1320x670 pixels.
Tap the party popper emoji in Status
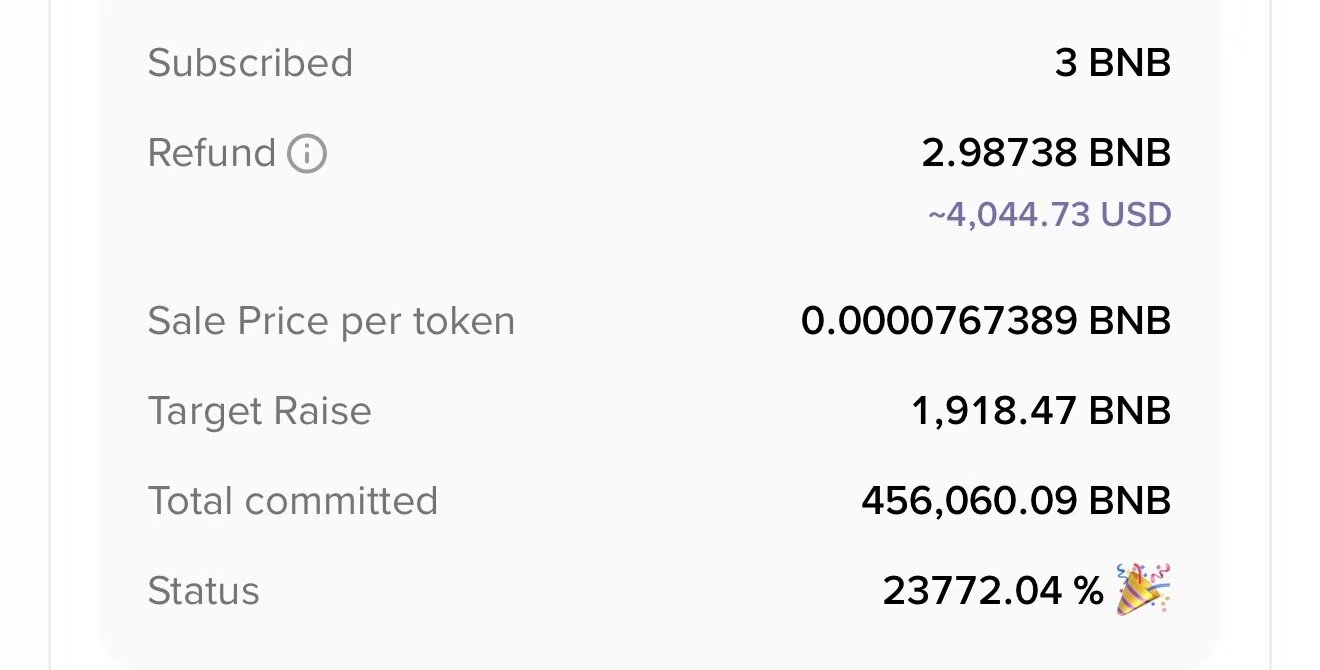pyautogui.click(x=1143, y=589)
